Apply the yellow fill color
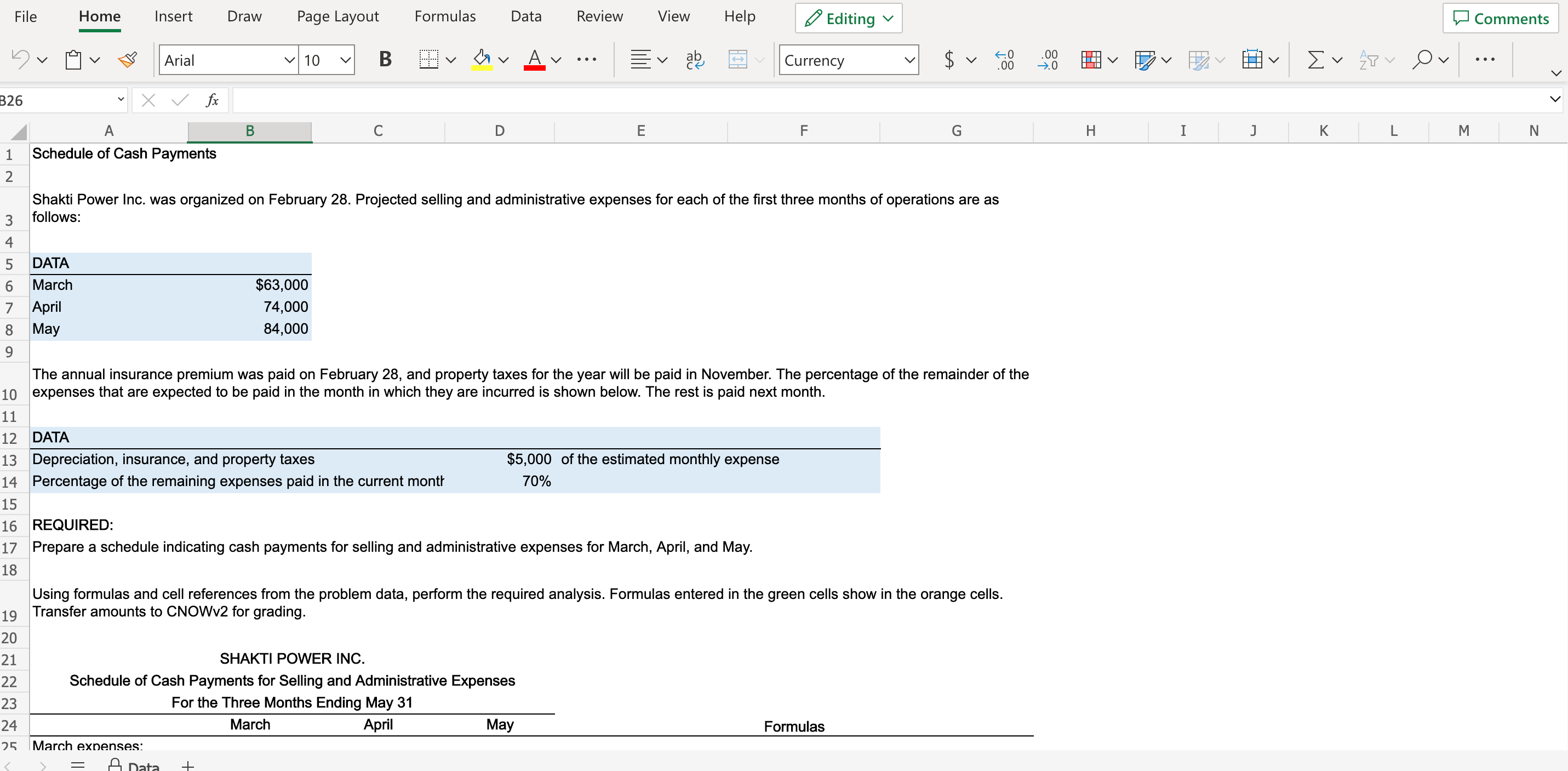The width and height of the screenshot is (1568, 771). click(x=482, y=60)
